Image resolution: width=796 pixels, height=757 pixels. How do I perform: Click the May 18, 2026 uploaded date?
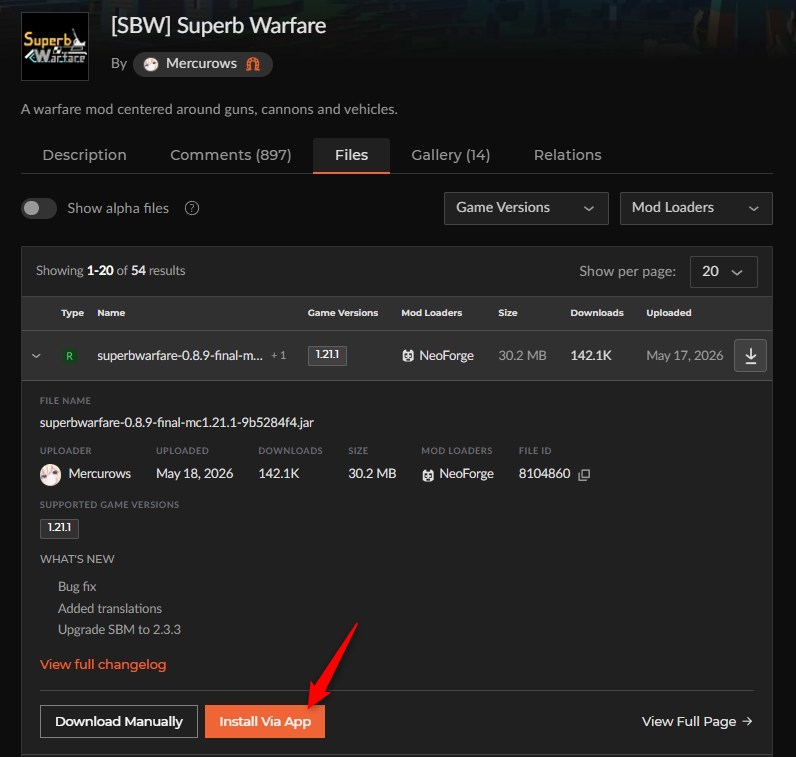pyautogui.click(x=194, y=474)
